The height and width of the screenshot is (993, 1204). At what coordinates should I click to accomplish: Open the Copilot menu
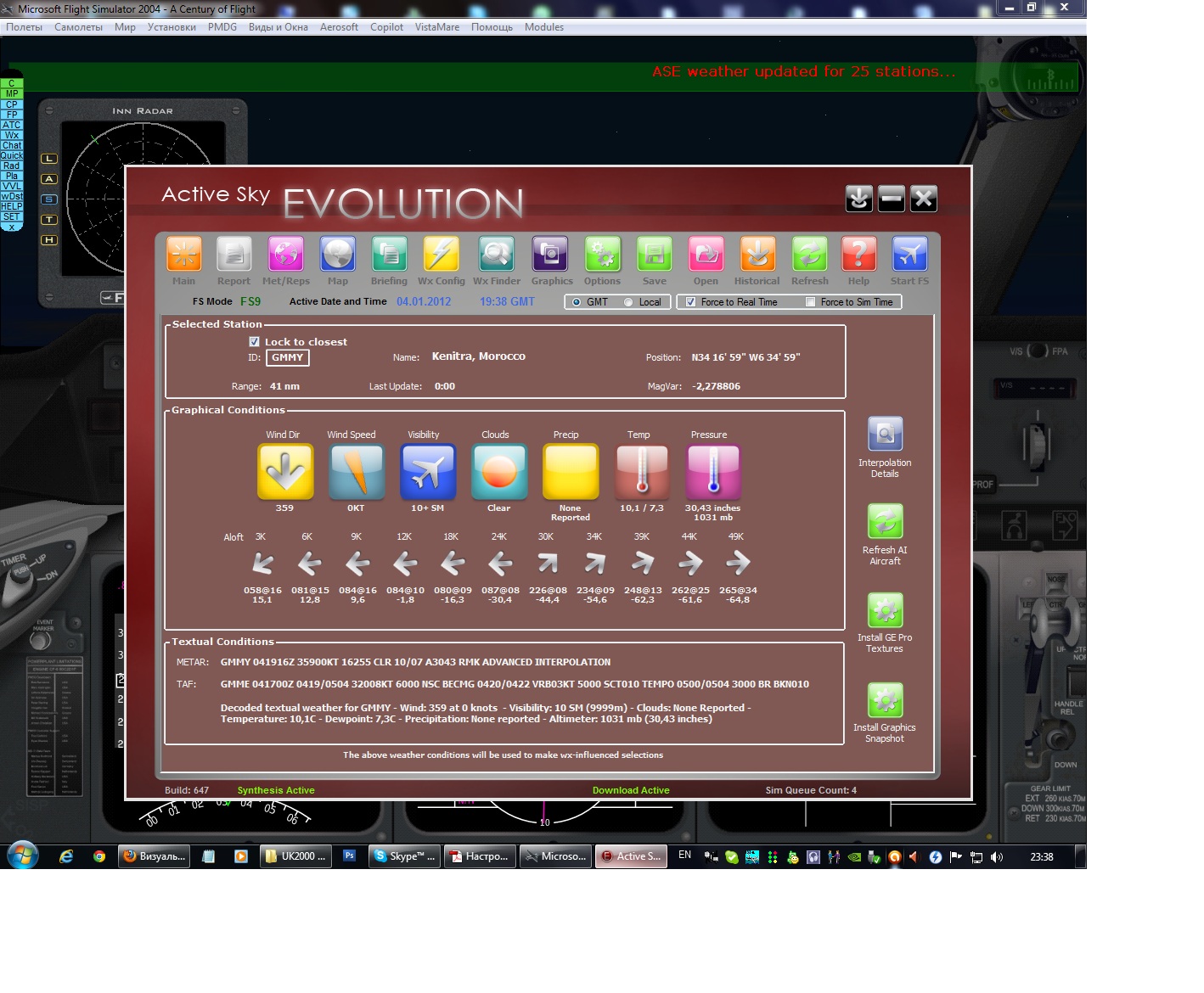tap(386, 27)
